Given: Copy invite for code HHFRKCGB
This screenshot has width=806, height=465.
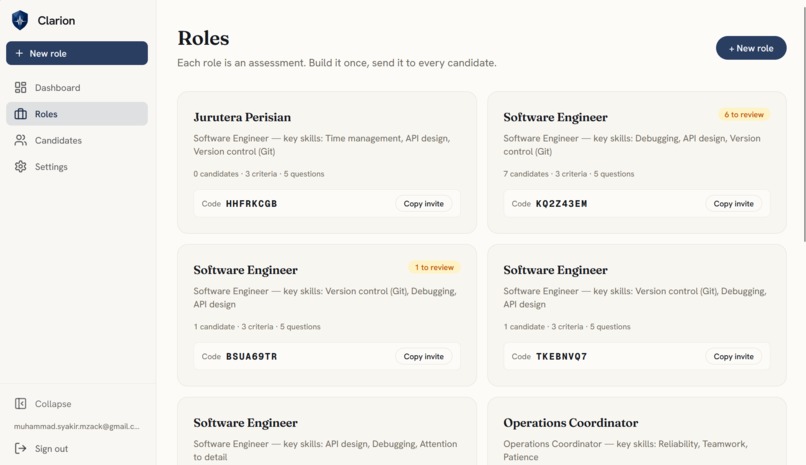Looking at the screenshot, I should click(423, 203).
